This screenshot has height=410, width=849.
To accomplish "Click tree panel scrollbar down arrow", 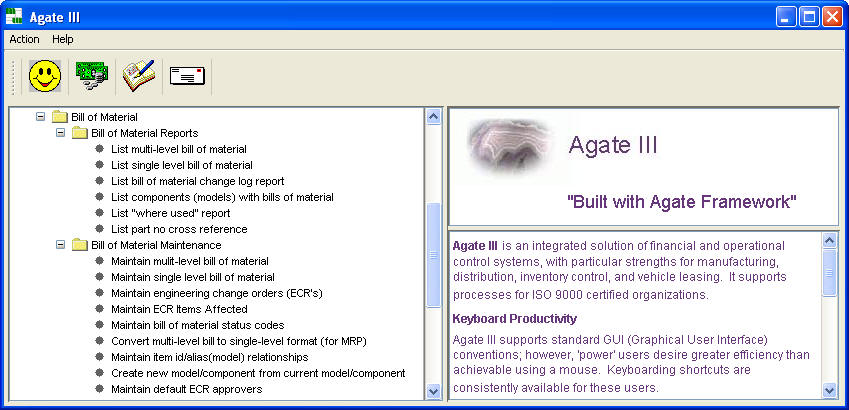I will coord(434,392).
